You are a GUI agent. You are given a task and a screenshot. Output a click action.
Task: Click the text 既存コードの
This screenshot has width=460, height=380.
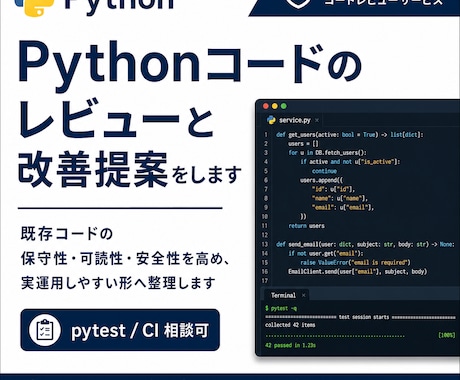(67, 234)
